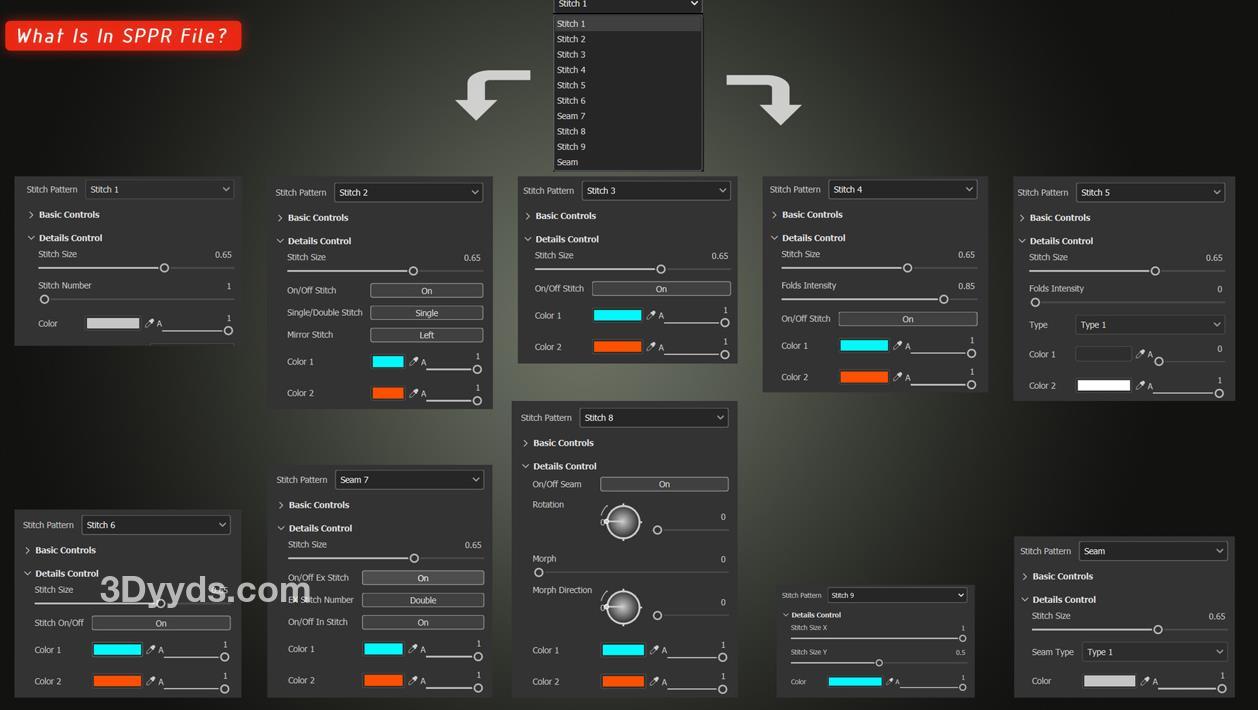Click the cyan Color 1 swatch in Stitch 6 panel
The height and width of the screenshot is (710, 1258).
click(117, 650)
